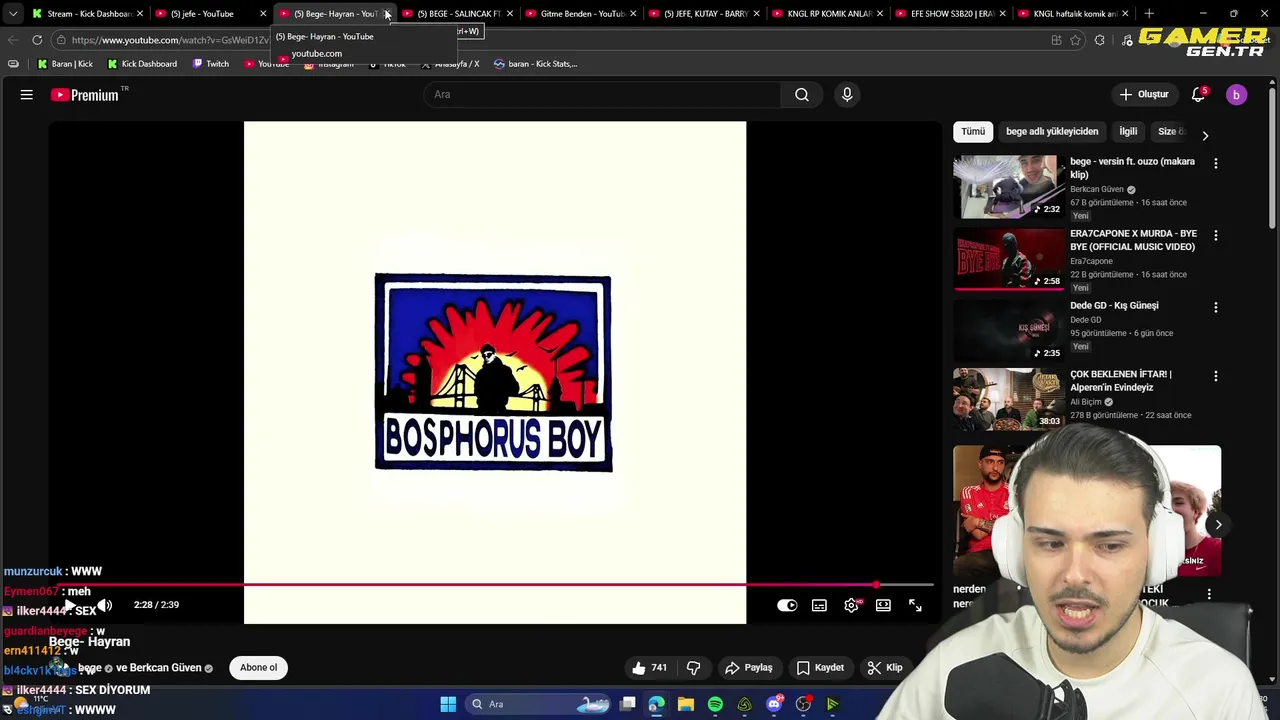Advance the Shorts shelf with next arrow
This screenshot has height=720, width=1280.
(x=1218, y=524)
